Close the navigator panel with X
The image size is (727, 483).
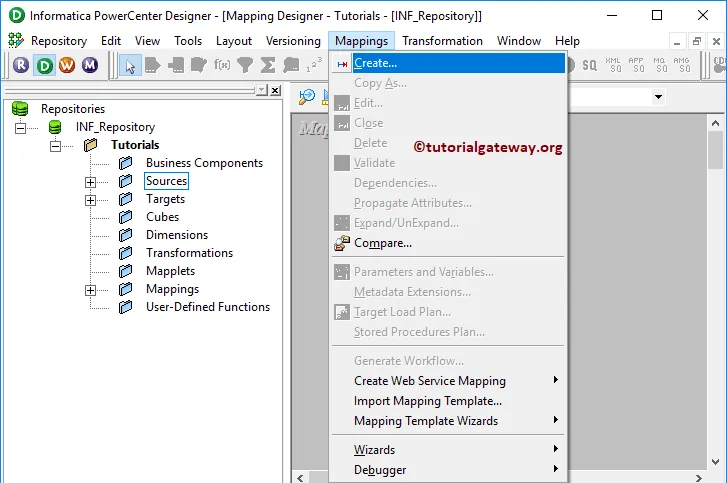tap(275, 90)
